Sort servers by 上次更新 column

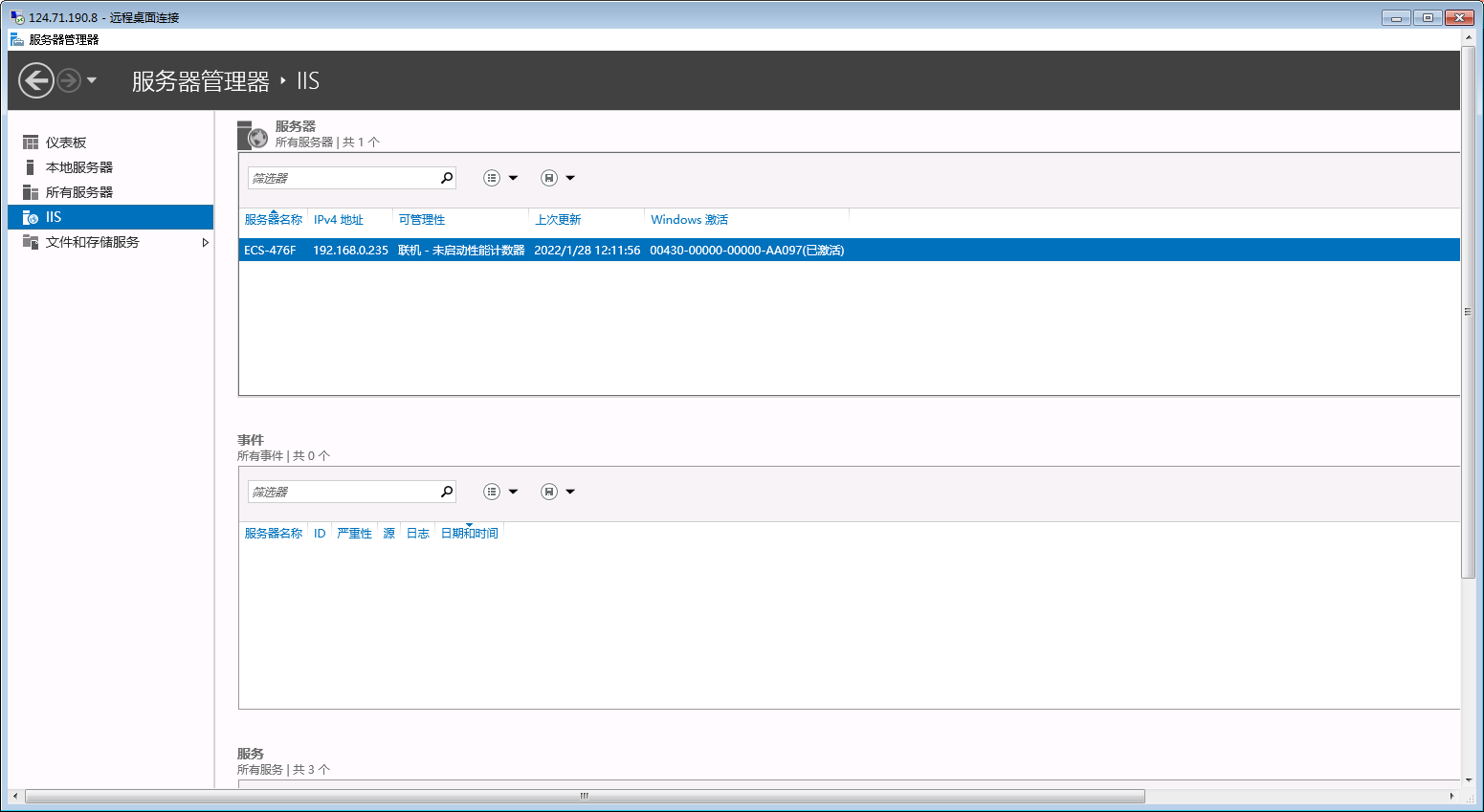[x=558, y=220]
